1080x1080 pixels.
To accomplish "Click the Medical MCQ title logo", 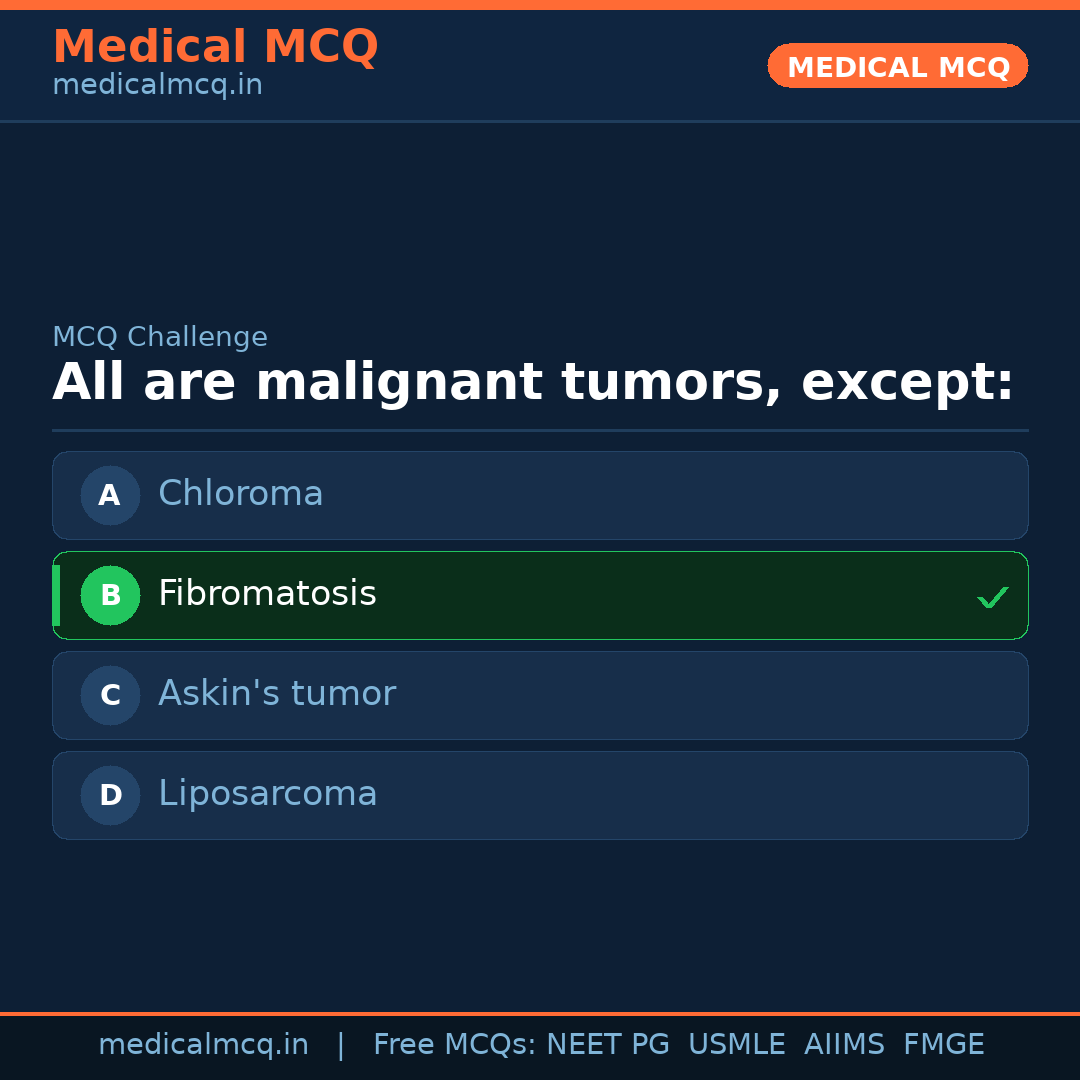I will tap(215, 46).
